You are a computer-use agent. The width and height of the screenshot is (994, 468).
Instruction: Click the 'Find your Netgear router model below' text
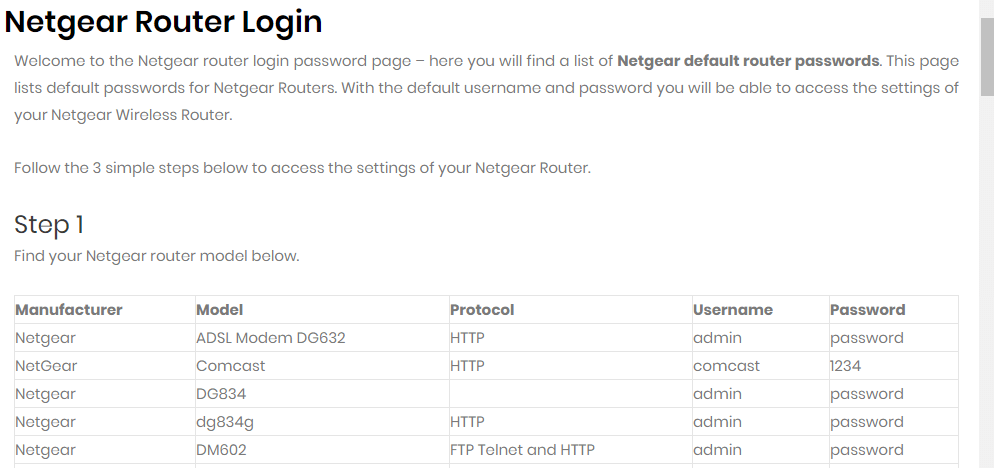tap(157, 256)
